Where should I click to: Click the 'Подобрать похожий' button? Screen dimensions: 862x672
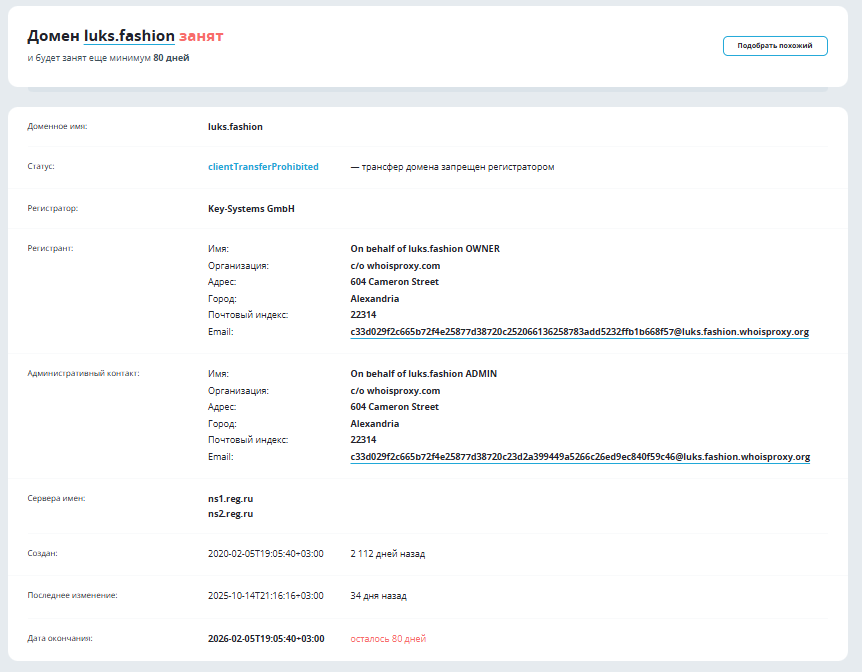point(775,46)
